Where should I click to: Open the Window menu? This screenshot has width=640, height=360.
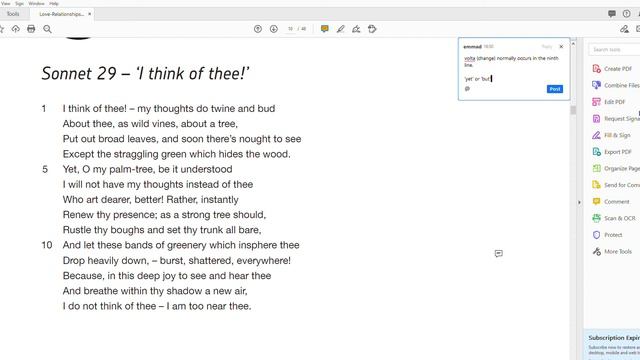[x=36, y=3]
